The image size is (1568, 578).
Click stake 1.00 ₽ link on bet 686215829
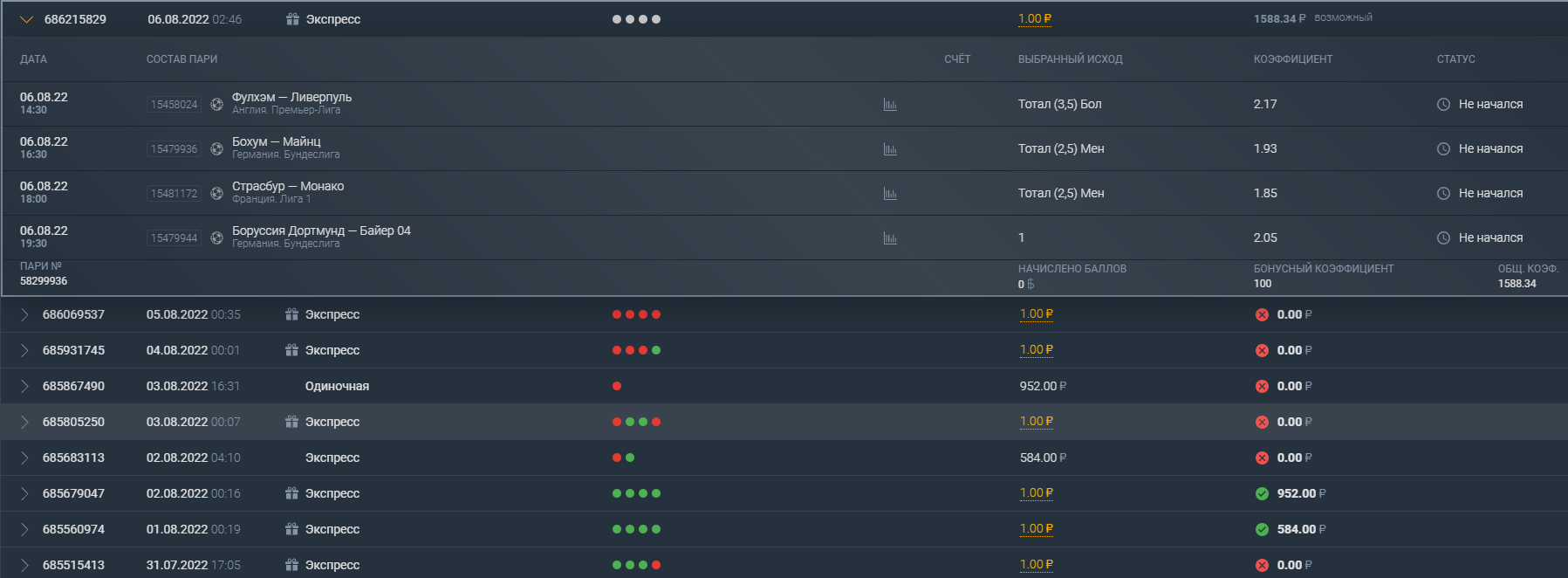coord(1035,18)
